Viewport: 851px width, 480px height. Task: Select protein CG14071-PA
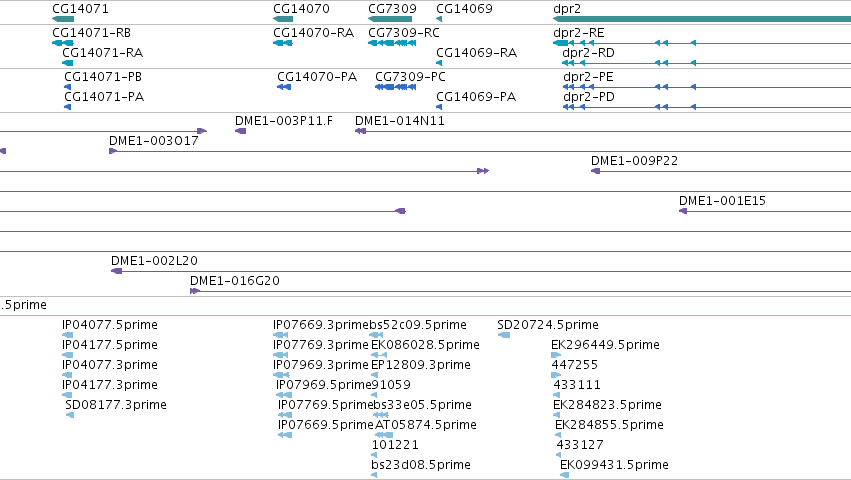click(104, 97)
